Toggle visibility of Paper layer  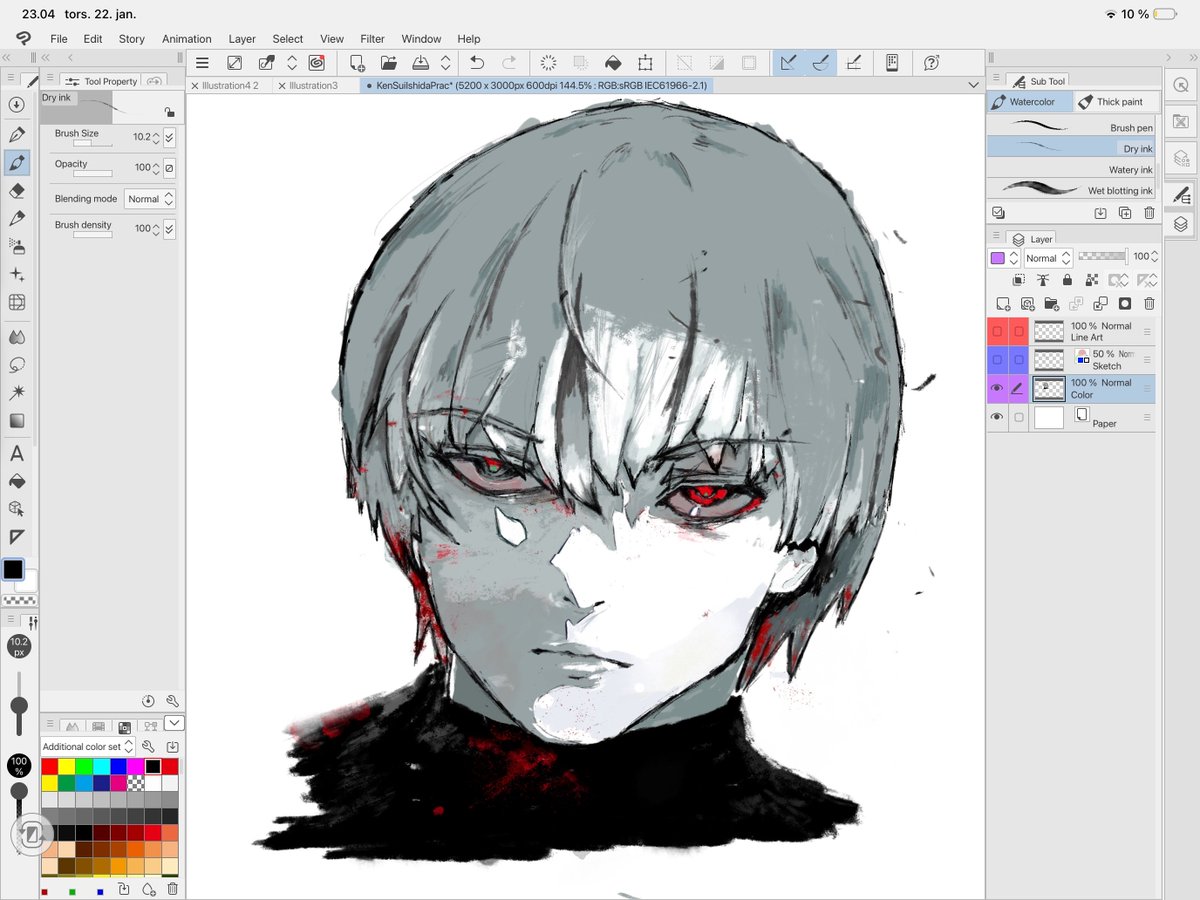996,418
